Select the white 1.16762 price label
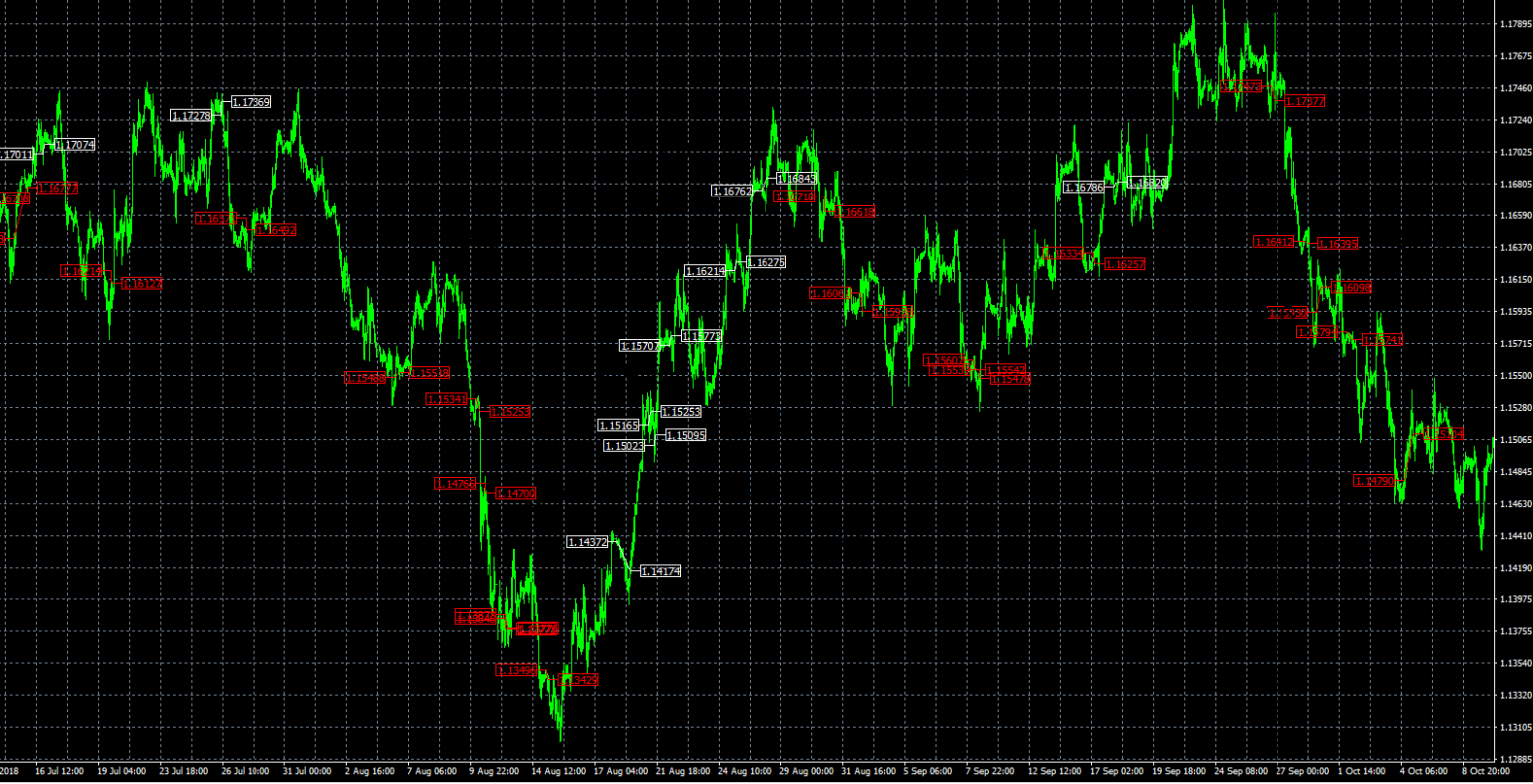This screenshot has width=1533, height=784. point(732,191)
